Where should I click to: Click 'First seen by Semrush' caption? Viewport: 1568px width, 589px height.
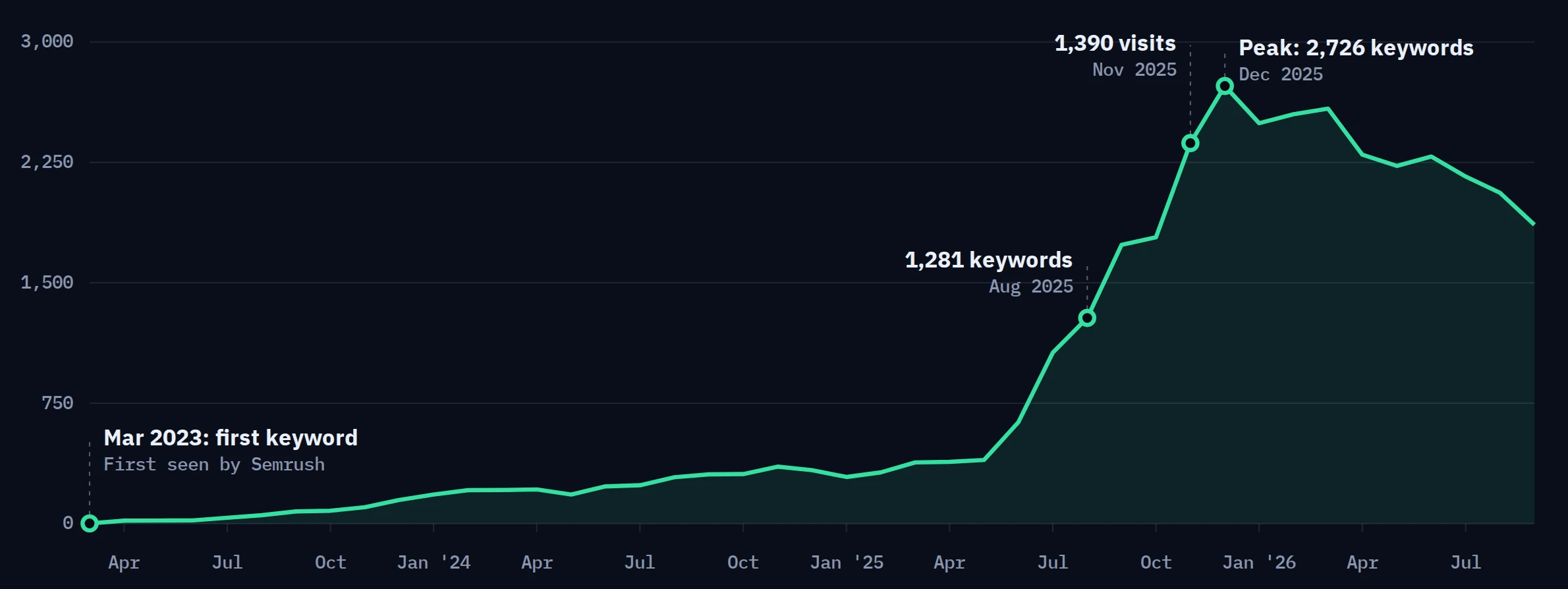coord(214,464)
